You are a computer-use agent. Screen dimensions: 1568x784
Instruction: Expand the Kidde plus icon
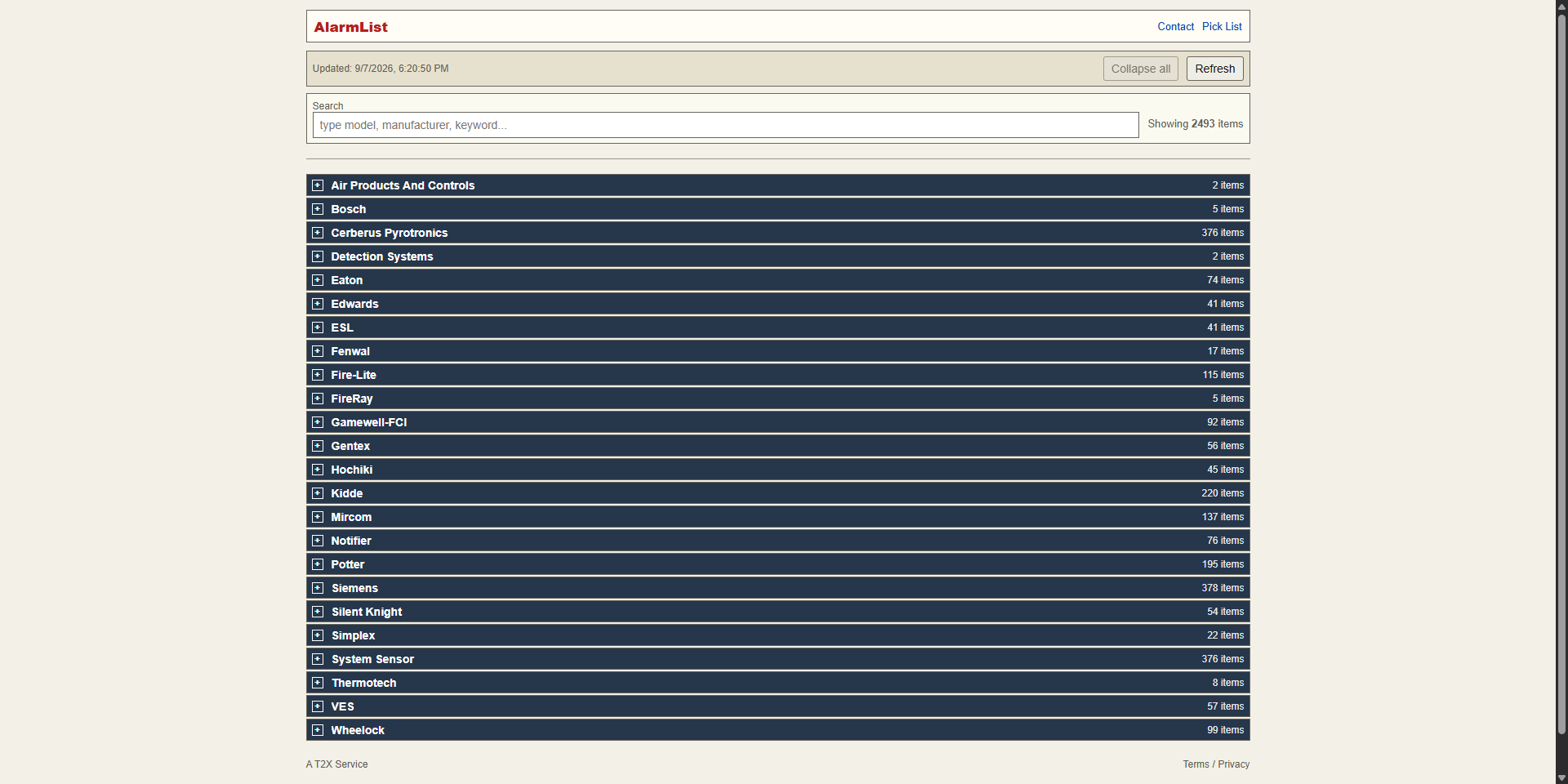[x=318, y=493]
